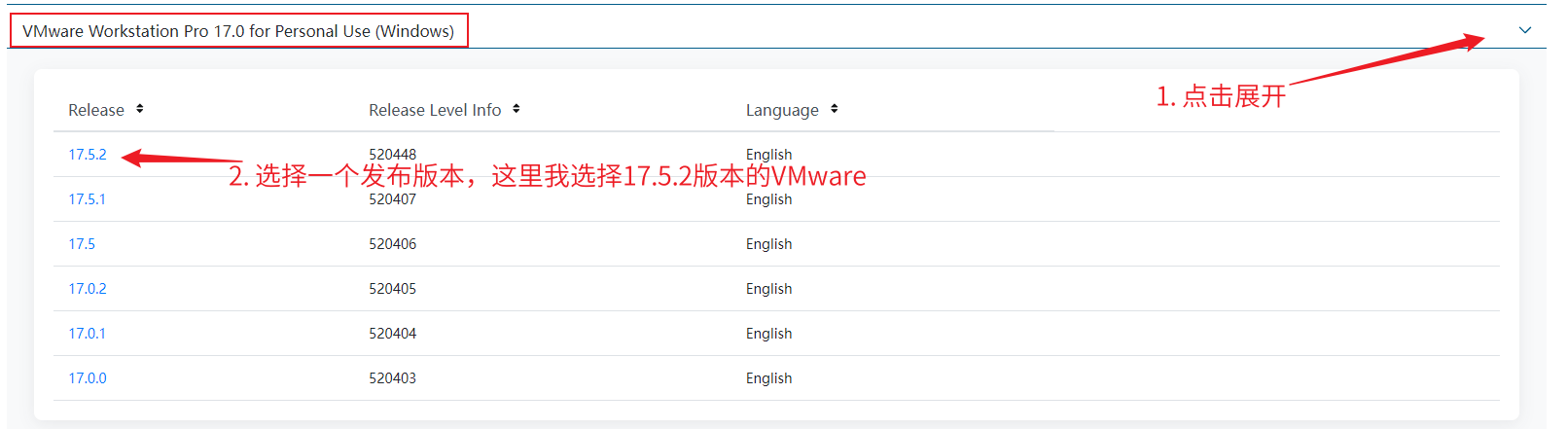The height and width of the screenshot is (429, 1568).
Task: Click sort arrows beside Release Level Info
Action: point(517,109)
